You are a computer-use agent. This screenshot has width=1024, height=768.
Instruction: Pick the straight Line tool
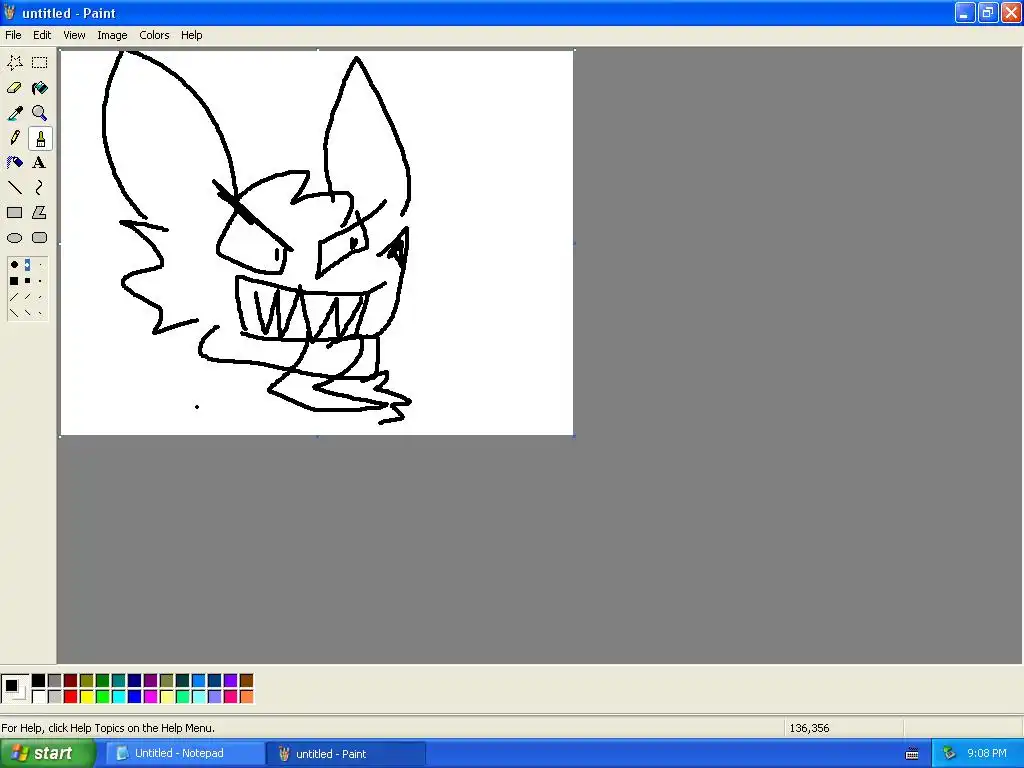point(14,188)
